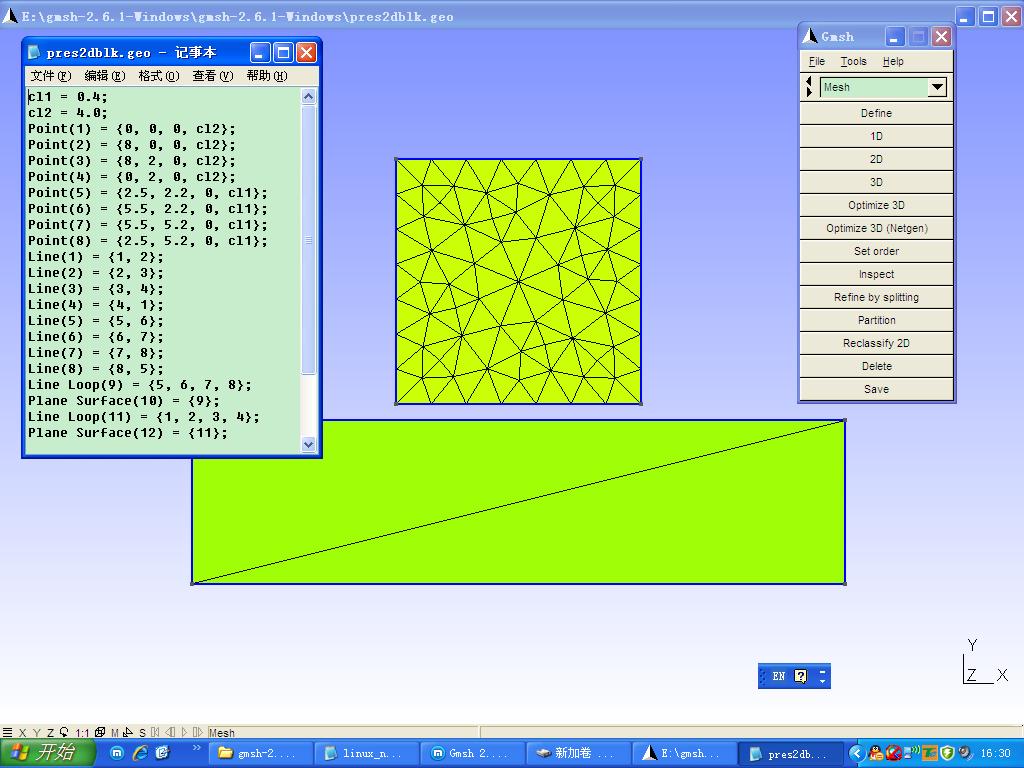Screen dimensions: 1024x768
Task: Step backward with the step-back icon
Action: [170, 732]
